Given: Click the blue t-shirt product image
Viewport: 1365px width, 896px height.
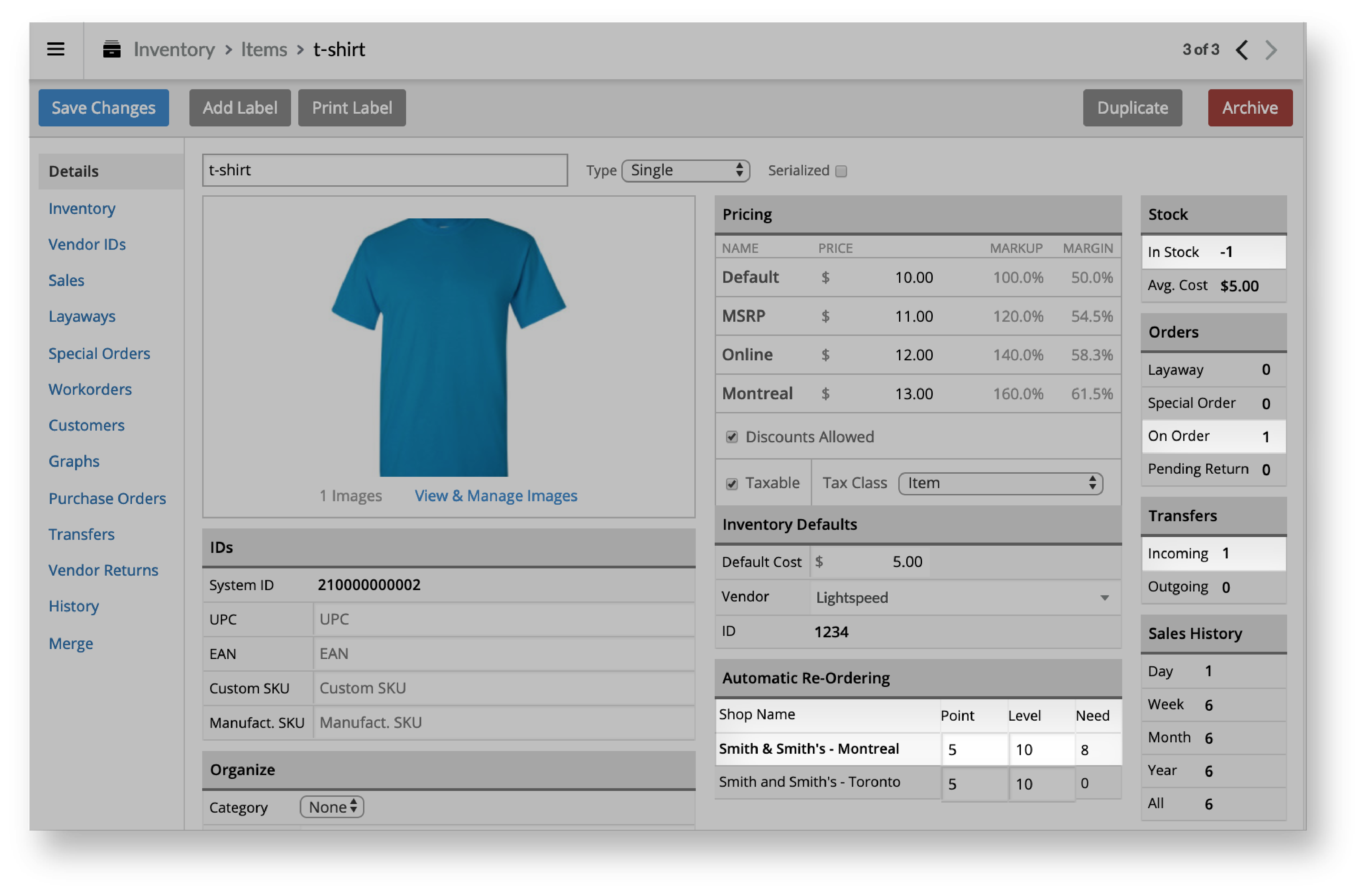Looking at the screenshot, I should coord(449,348).
